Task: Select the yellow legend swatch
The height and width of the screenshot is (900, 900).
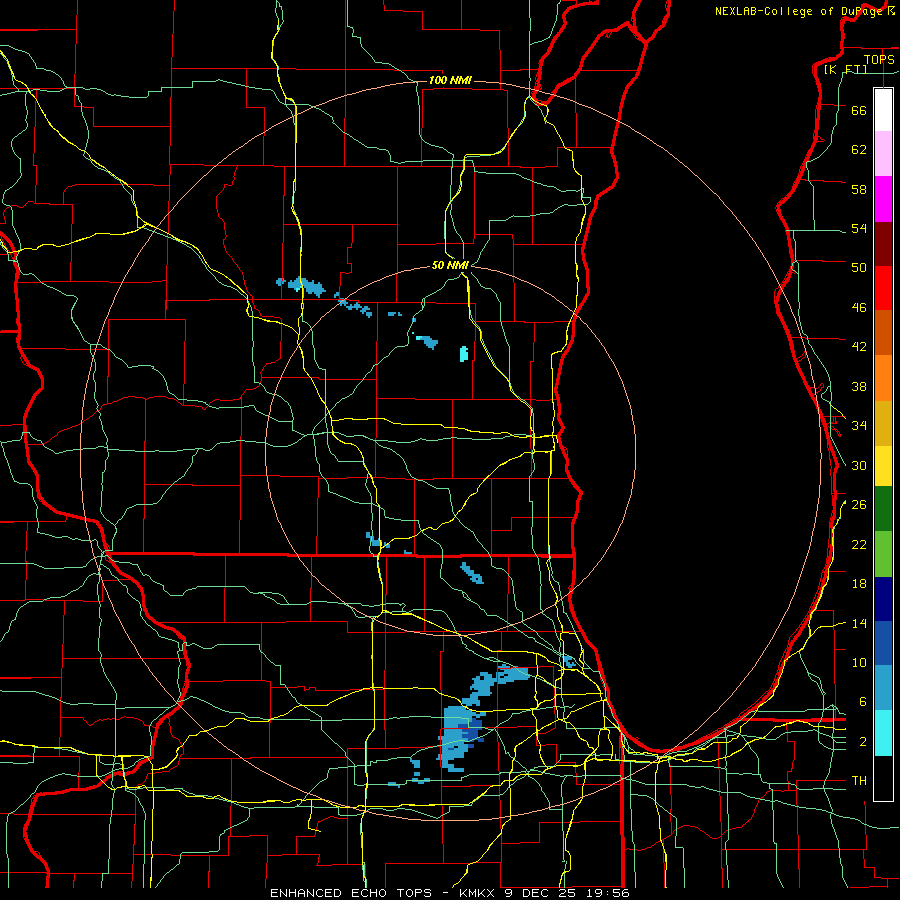Action: pyautogui.click(x=883, y=466)
